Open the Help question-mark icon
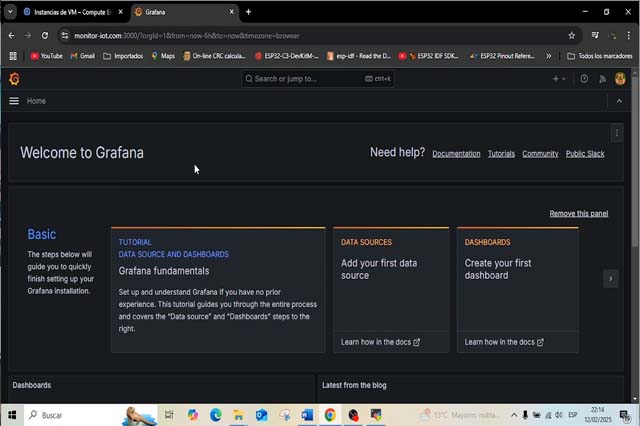This screenshot has width=640, height=426. point(584,79)
